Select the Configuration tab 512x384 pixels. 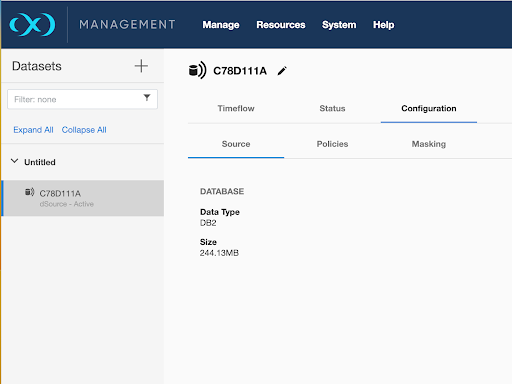tap(429, 108)
